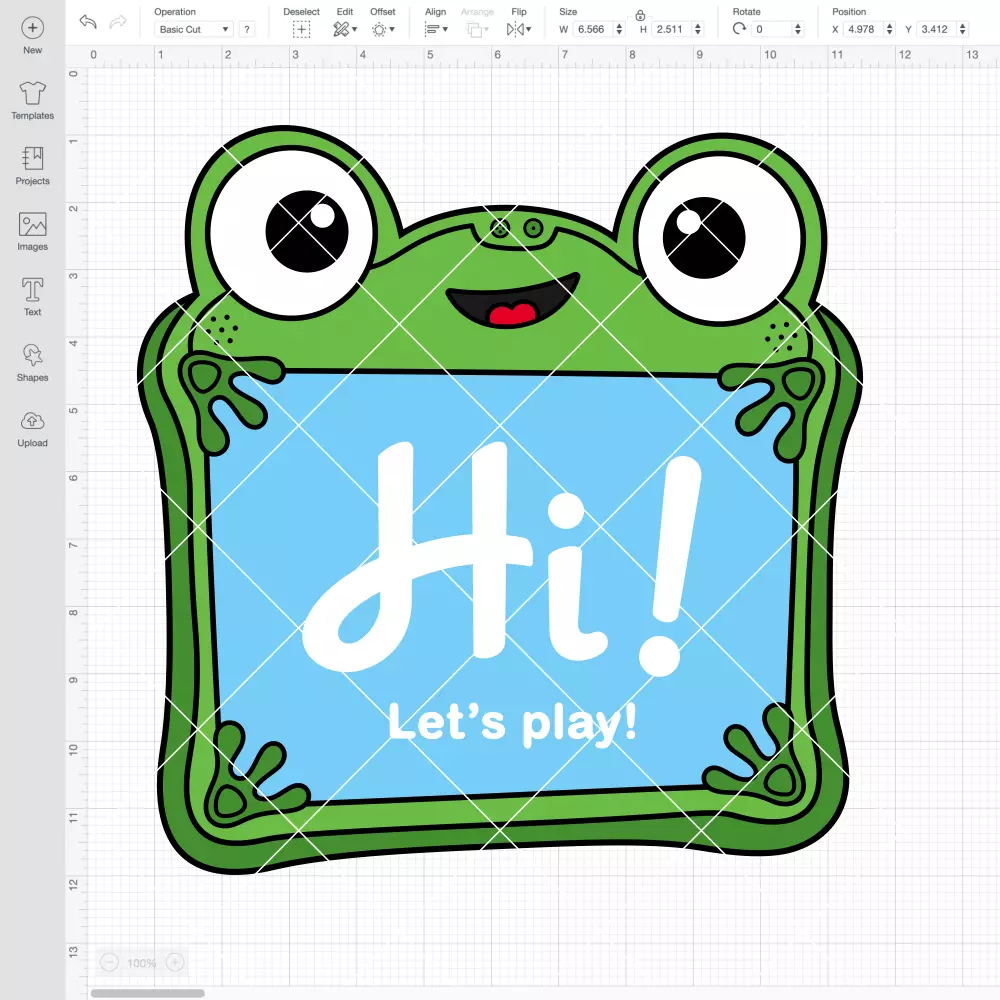Click the X position field 4.978
Image resolution: width=1000 pixels, height=1000 pixels.
pos(864,29)
